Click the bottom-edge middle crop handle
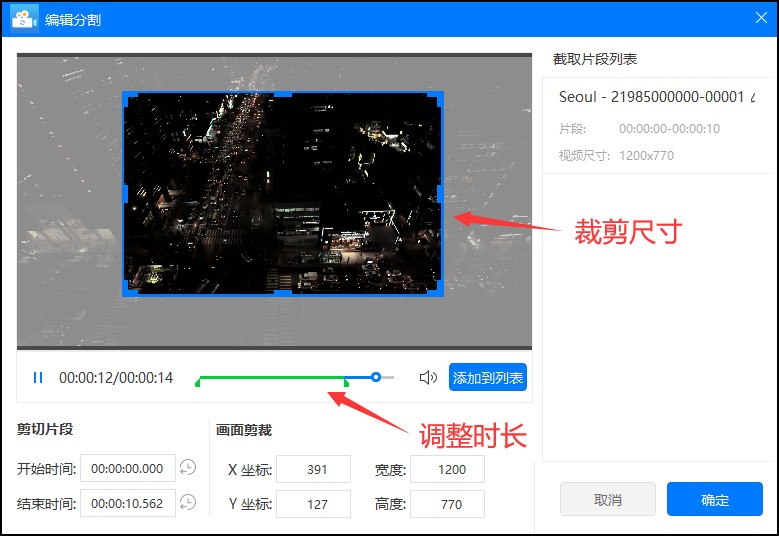 [x=283, y=294]
